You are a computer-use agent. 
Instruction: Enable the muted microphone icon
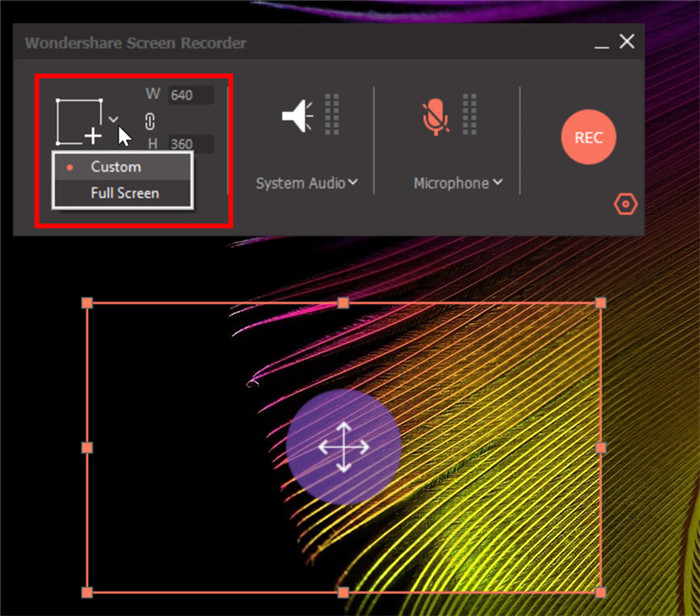(435, 117)
